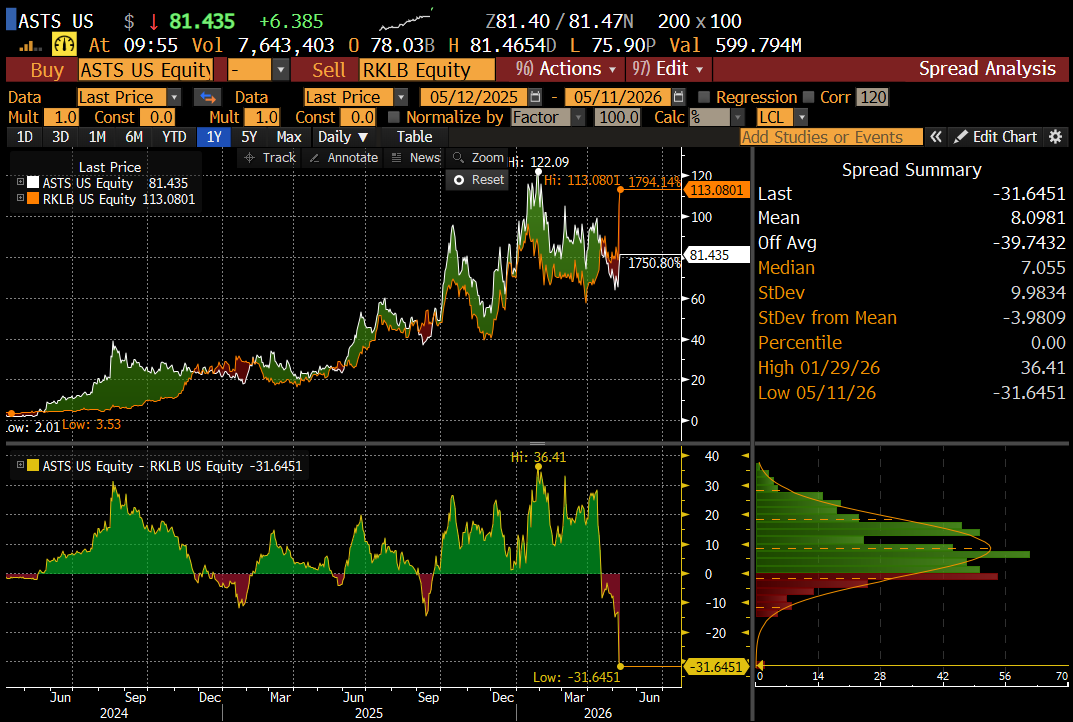The height and width of the screenshot is (722, 1073).
Task: Select the Max range tab
Action: click(x=289, y=137)
